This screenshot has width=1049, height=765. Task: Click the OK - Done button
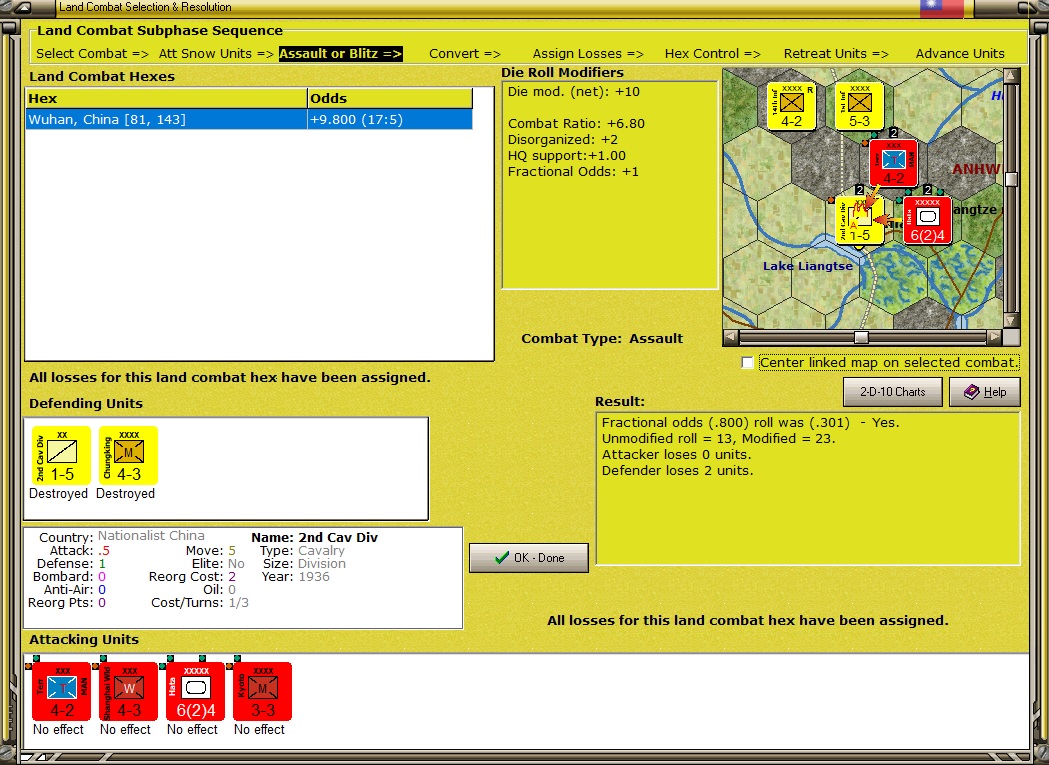[x=529, y=558]
